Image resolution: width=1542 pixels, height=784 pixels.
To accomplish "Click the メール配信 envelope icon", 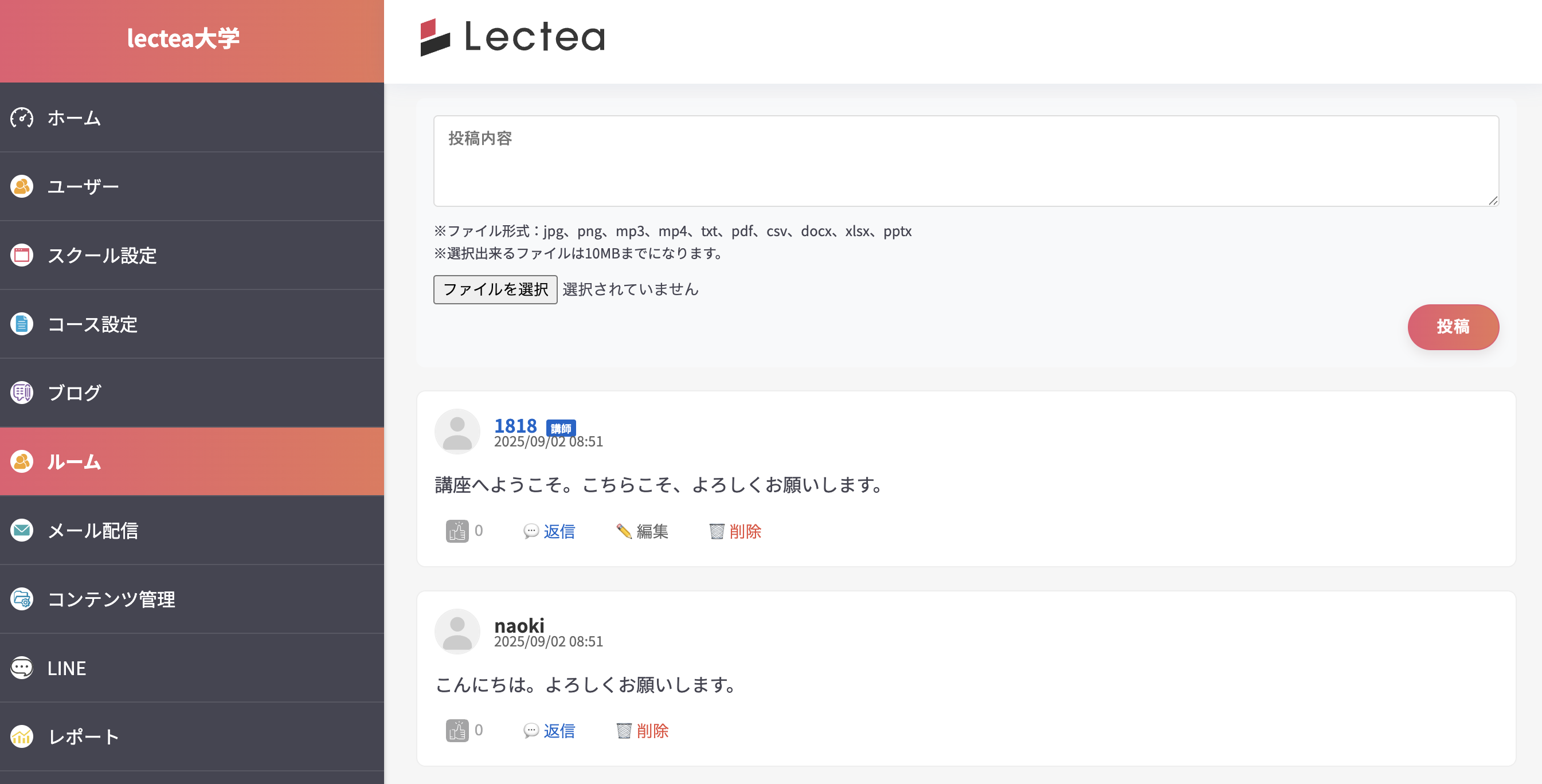I will (22, 530).
